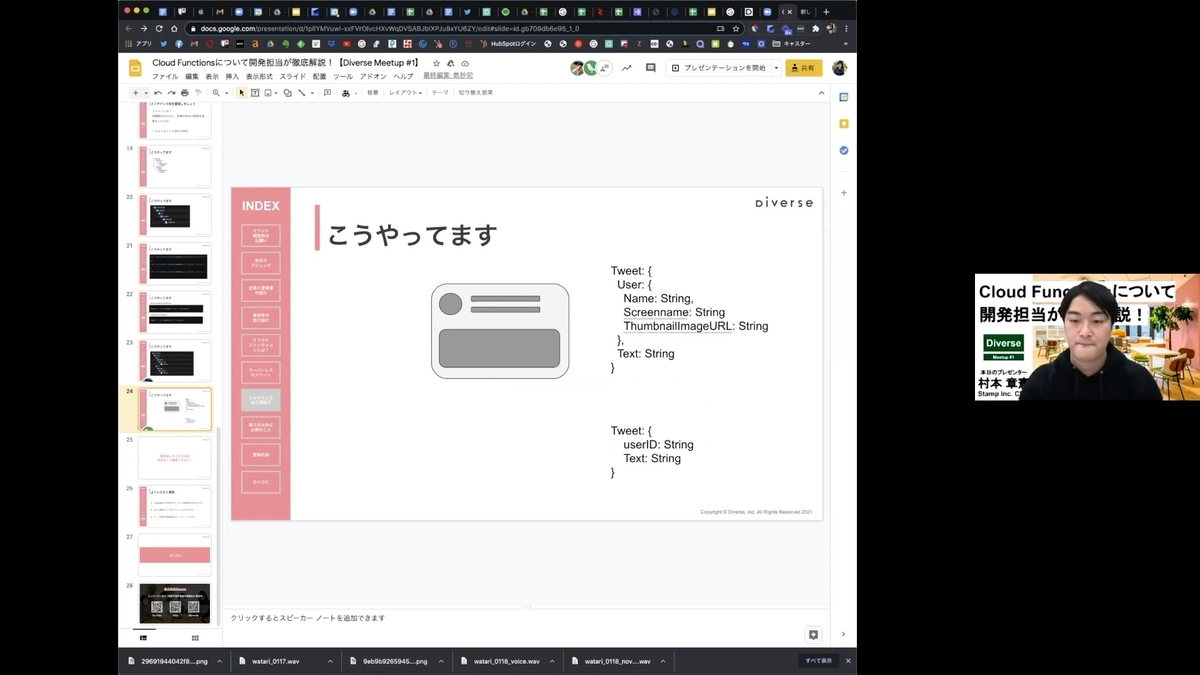Open the Explore button at bottom right
Screen dimensions: 1200x675
[813, 634]
